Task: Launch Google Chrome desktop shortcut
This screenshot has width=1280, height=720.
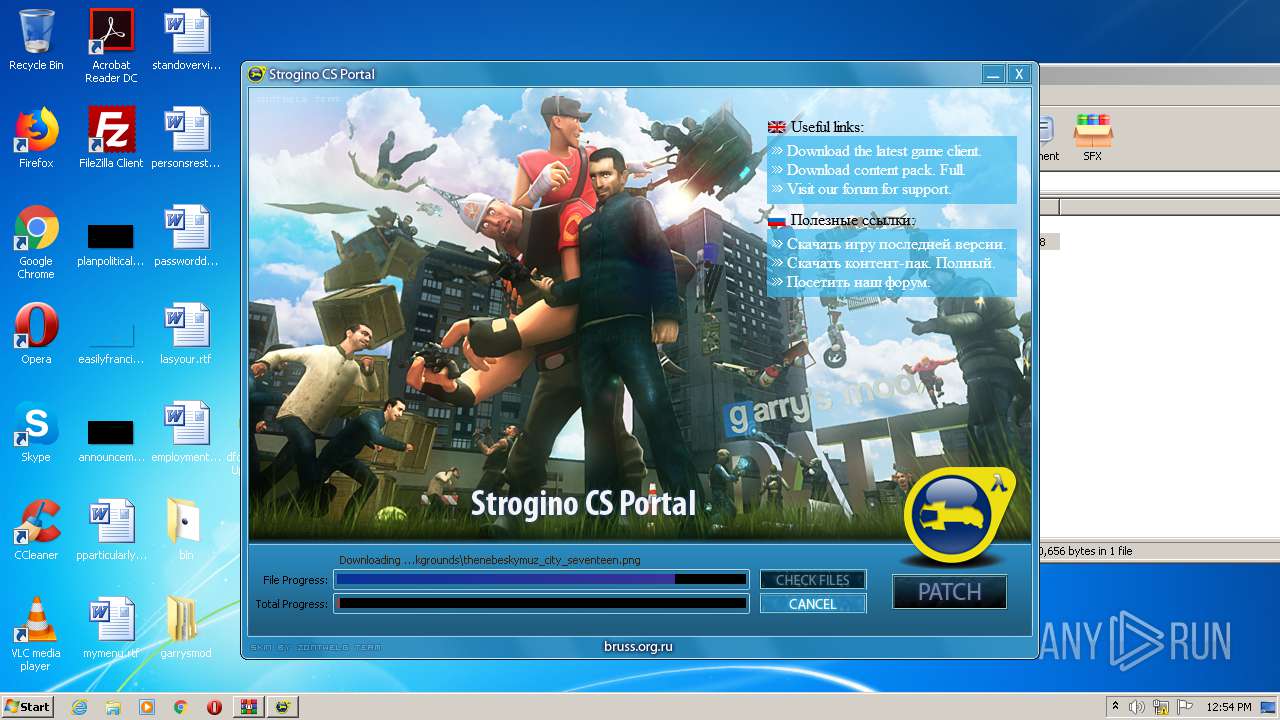Action: click(36, 242)
